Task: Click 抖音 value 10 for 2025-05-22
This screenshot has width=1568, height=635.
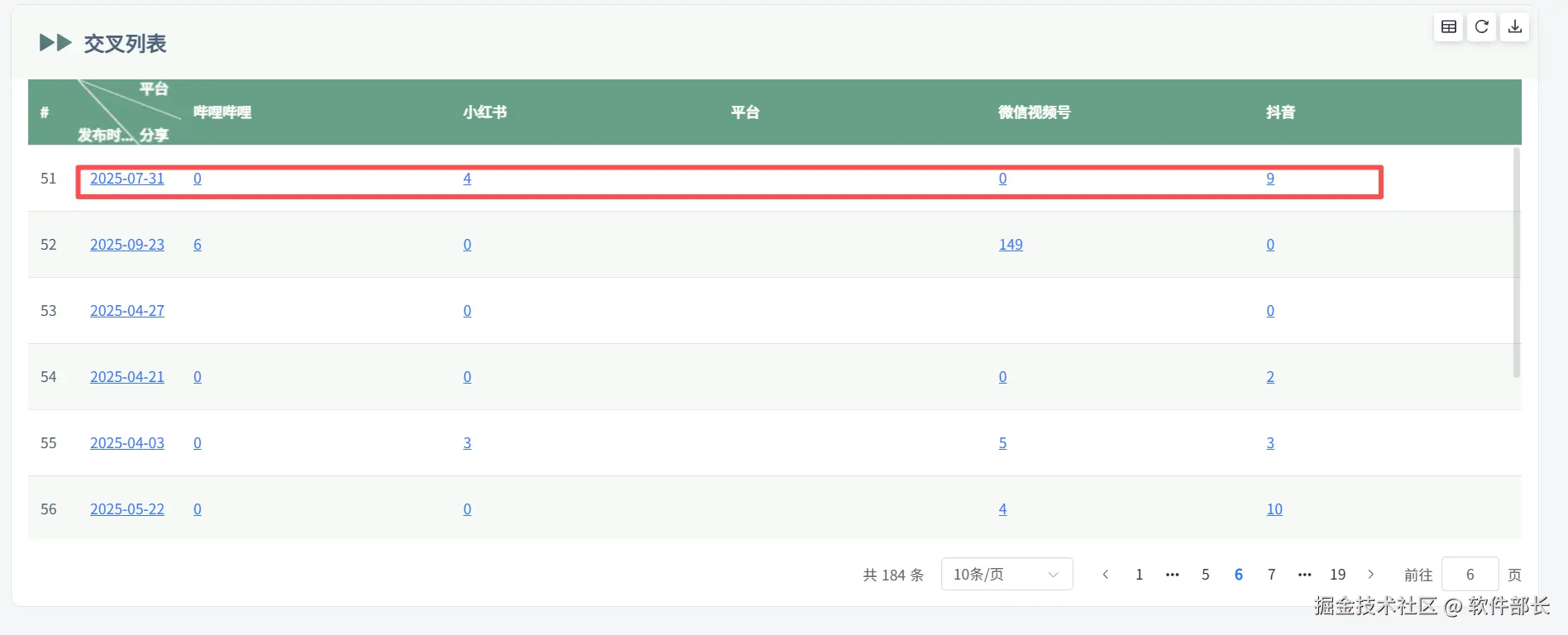Action: click(x=1274, y=509)
